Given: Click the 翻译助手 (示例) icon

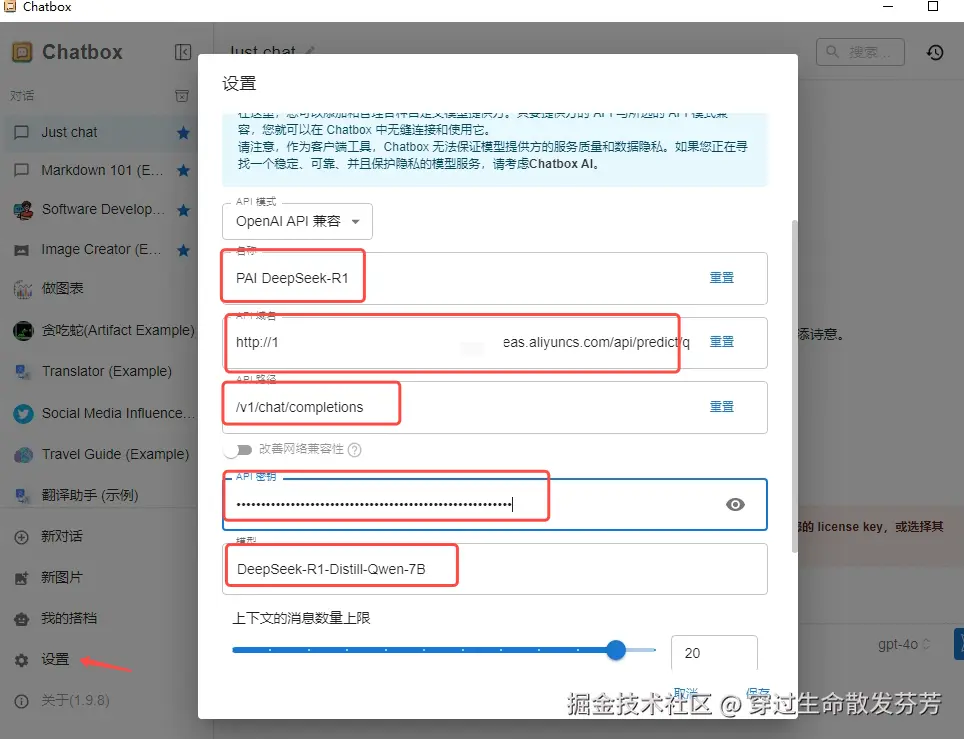Looking at the screenshot, I should 23,496.
